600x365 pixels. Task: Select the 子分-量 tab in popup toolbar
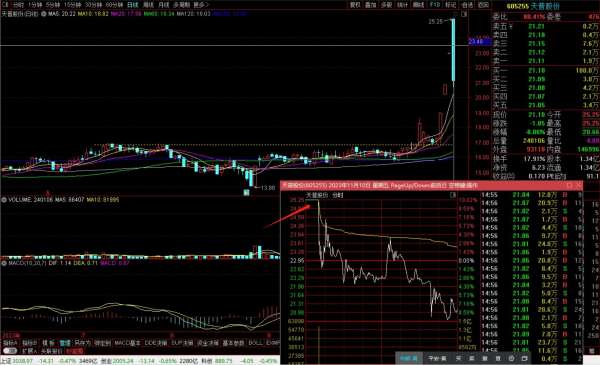[x=437, y=358]
